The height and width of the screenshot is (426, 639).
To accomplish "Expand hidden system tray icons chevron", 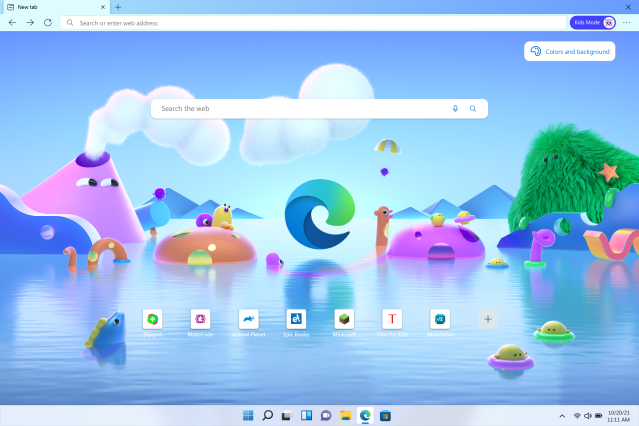I will coord(563,415).
